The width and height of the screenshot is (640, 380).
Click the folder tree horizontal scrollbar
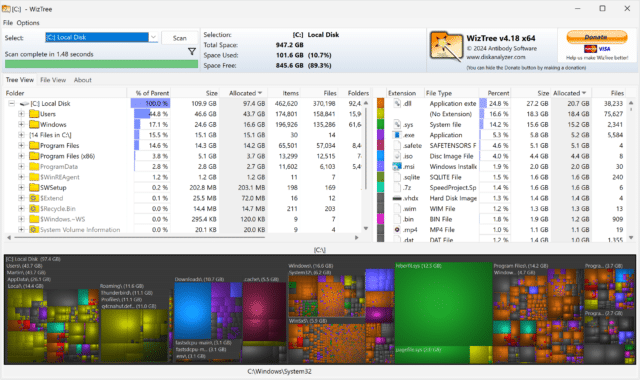coord(140,237)
